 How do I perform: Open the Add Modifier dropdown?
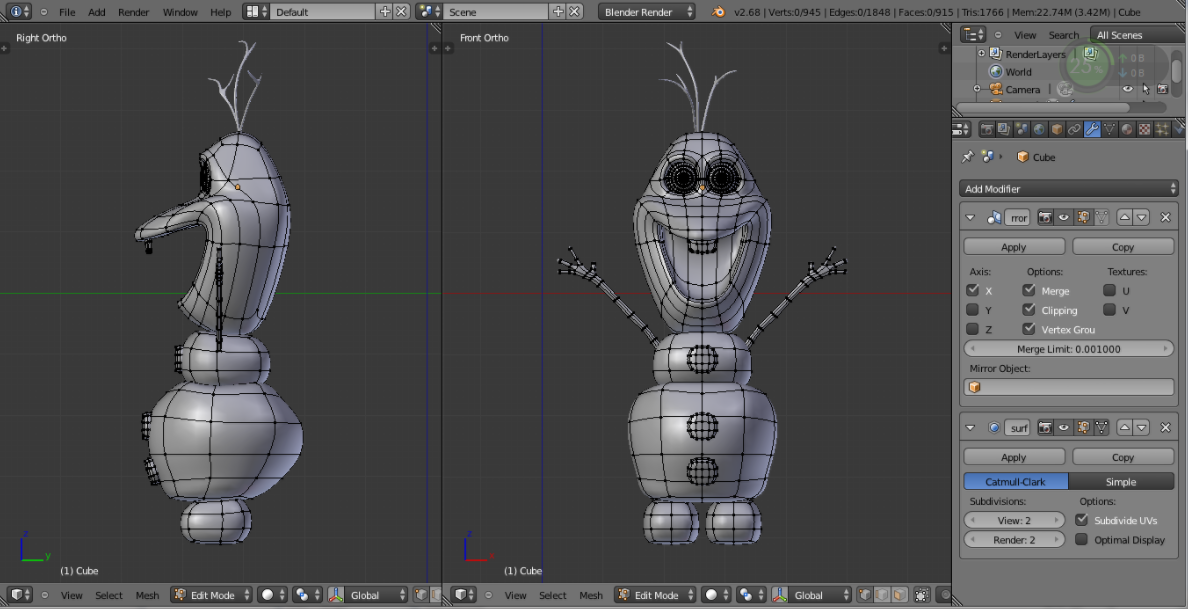click(x=1068, y=189)
